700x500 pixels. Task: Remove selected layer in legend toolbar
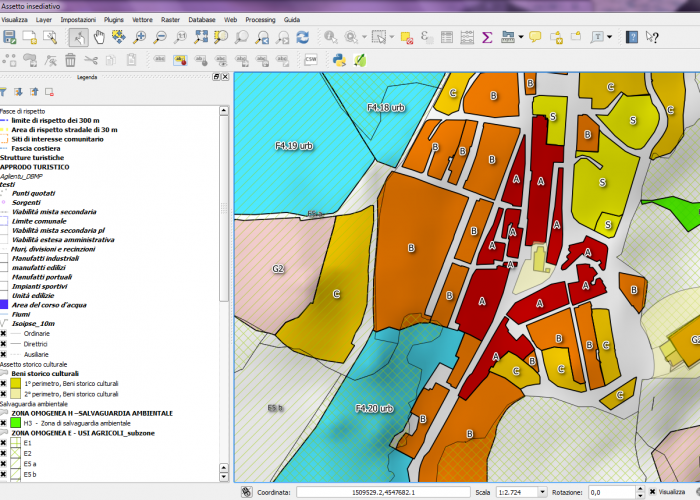click(x=49, y=92)
